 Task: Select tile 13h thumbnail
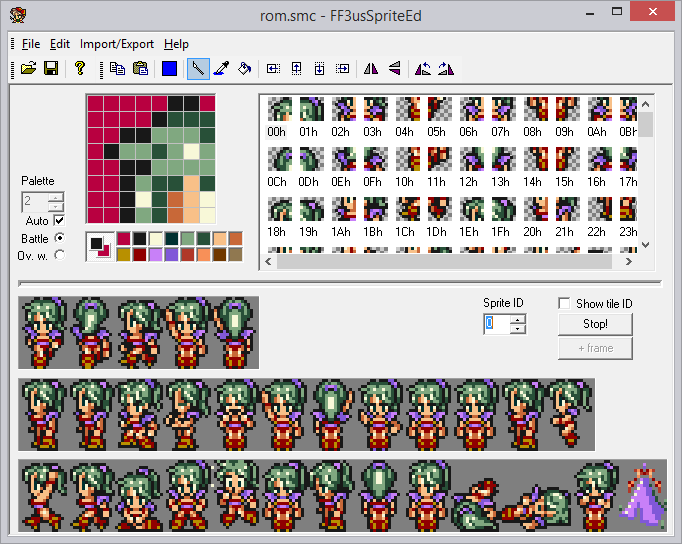coord(503,159)
